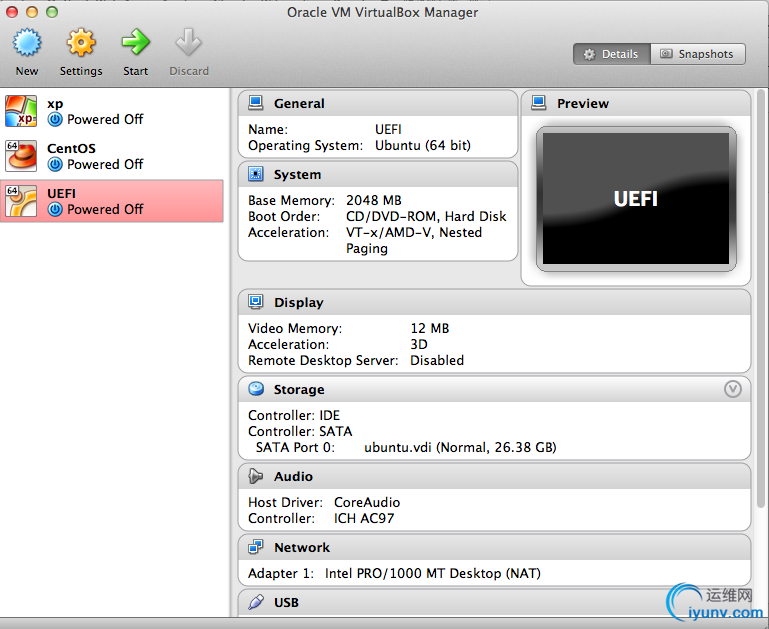This screenshot has width=769, height=629.
Task: Click the Audio section speaker icon
Action: coord(256,476)
